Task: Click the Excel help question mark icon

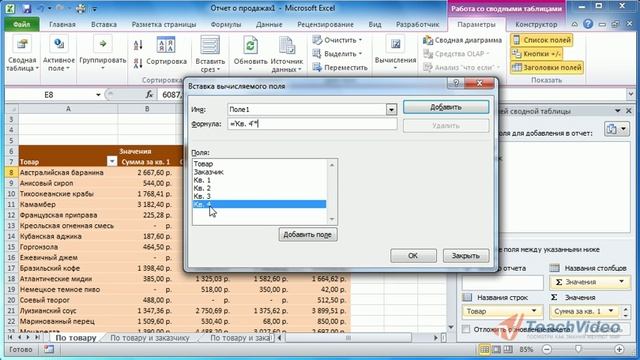Action: pyautogui.click(x=588, y=24)
